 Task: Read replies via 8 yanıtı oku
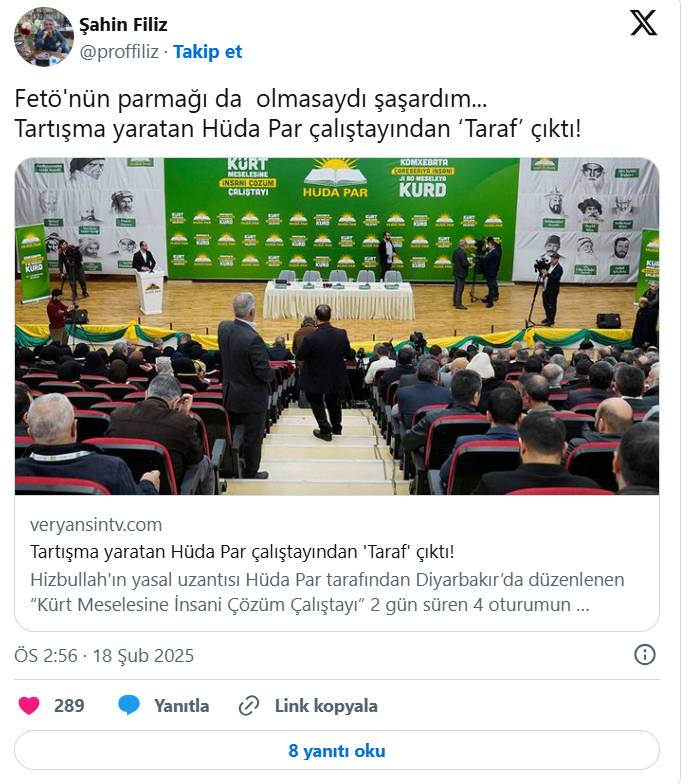pos(336,750)
